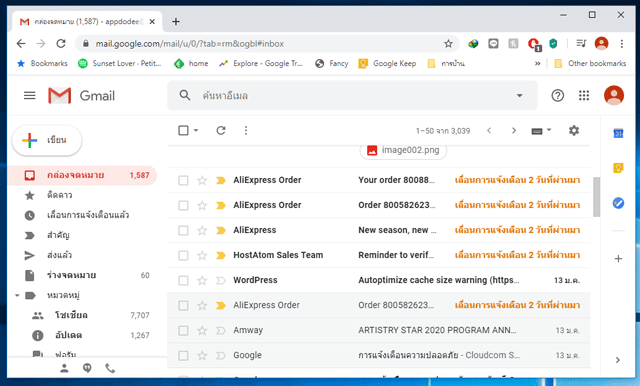Open the input tools keyboard dropdown

[x=541, y=131]
